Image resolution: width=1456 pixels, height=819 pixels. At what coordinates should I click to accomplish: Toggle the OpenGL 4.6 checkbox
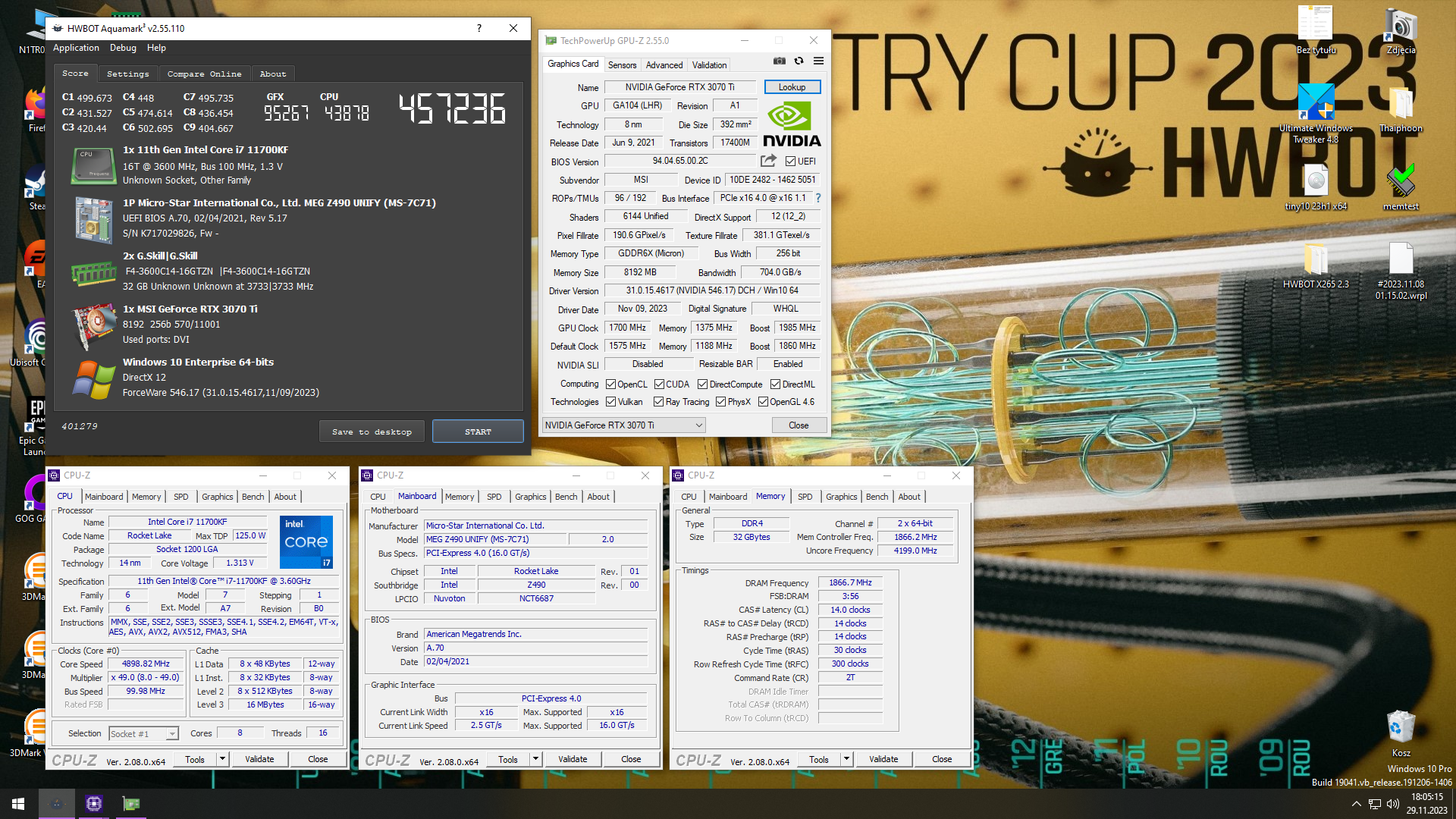coord(763,402)
